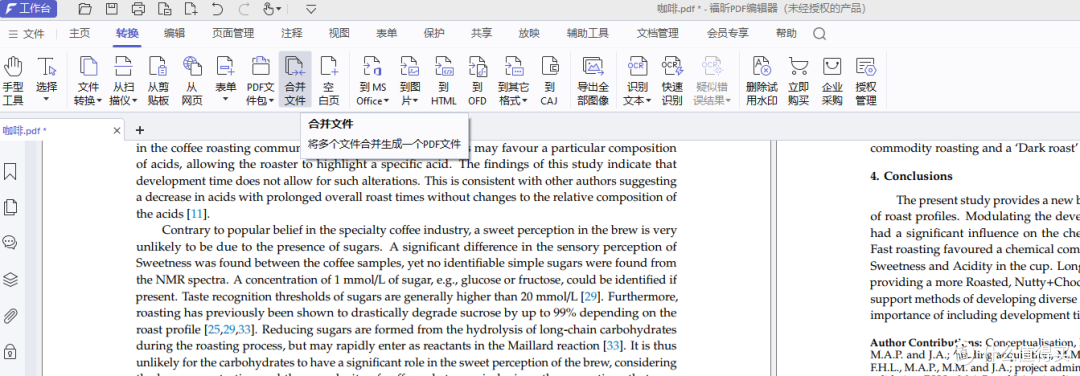Select the Hand tool (手型工具)
Viewport: 1080px width, 376px height.
13,81
